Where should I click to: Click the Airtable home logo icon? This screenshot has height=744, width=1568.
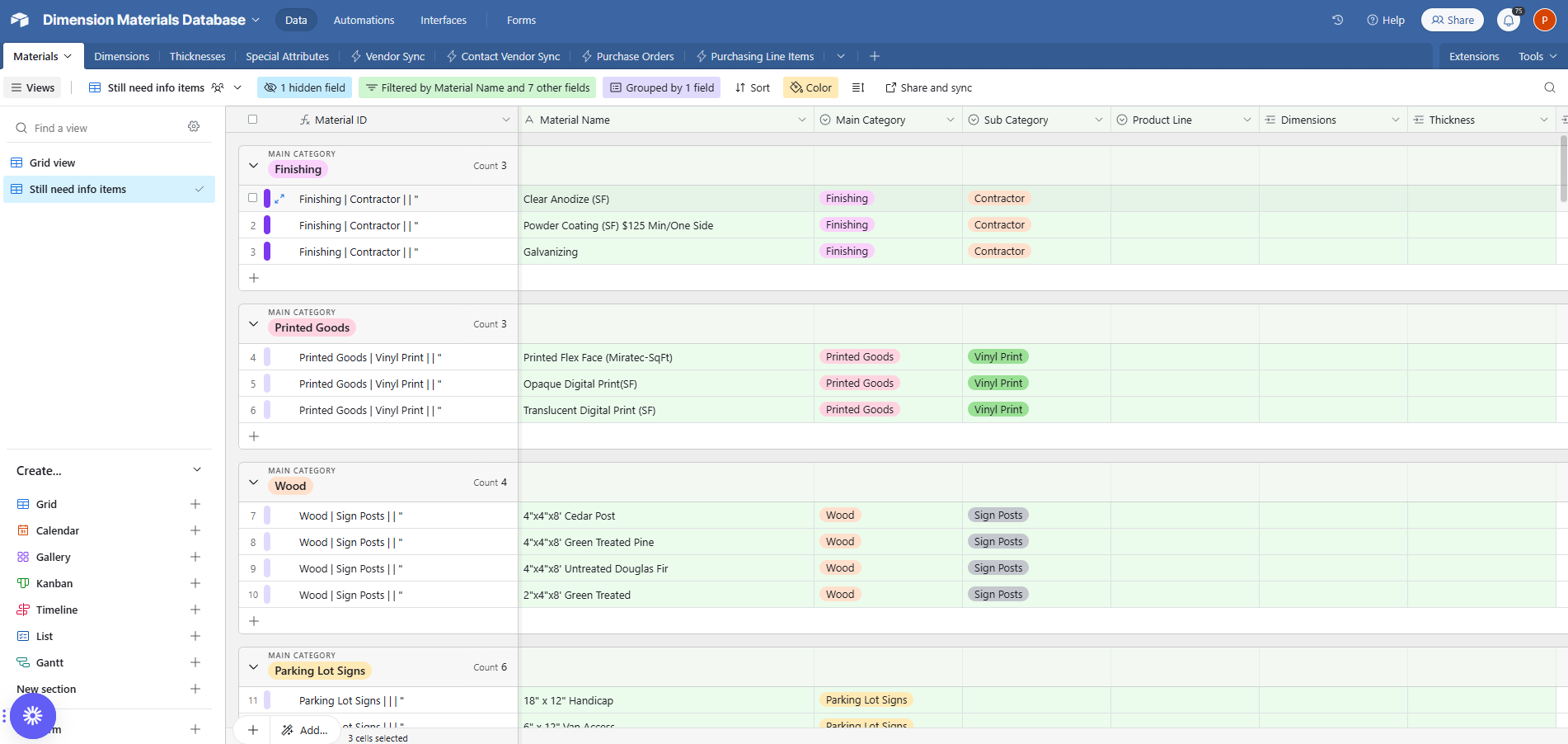click(x=20, y=20)
